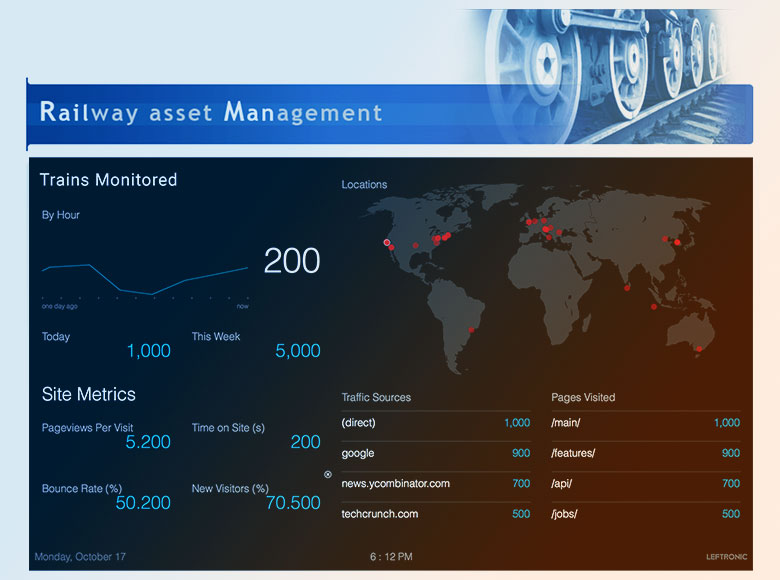This screenshot has width=780, height=580.
Task: Select the news.ycombinator.com source row
Action: pyautogui.click(x=436, y=483)
